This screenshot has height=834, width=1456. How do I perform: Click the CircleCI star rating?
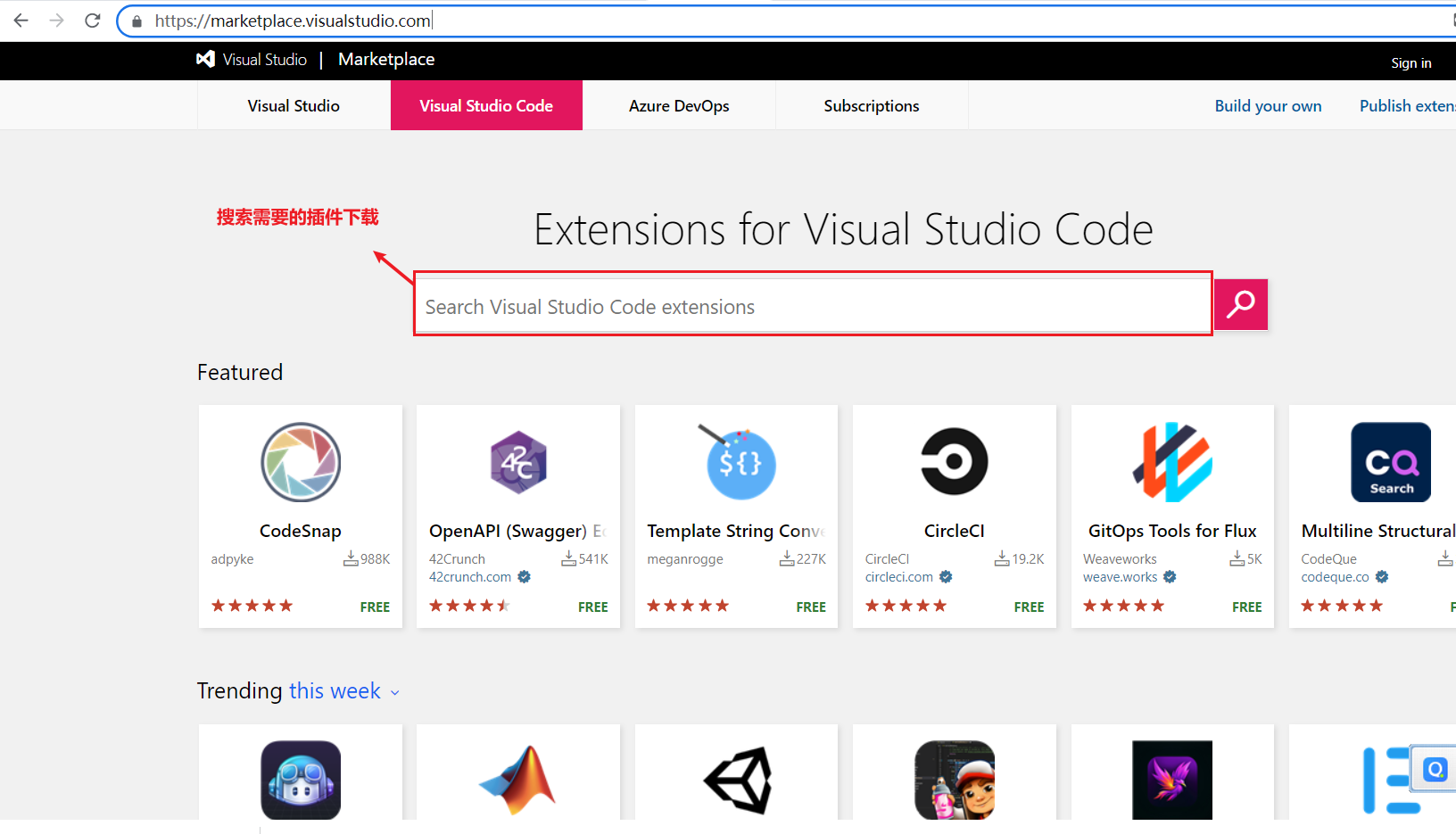click(906, 606)
